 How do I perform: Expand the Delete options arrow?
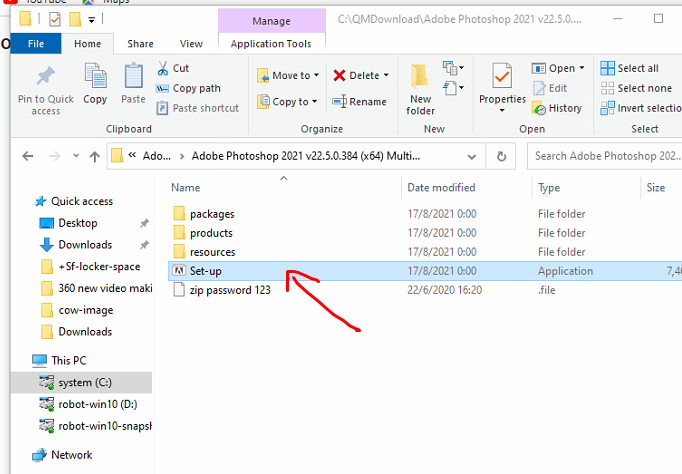pos(386,75)
